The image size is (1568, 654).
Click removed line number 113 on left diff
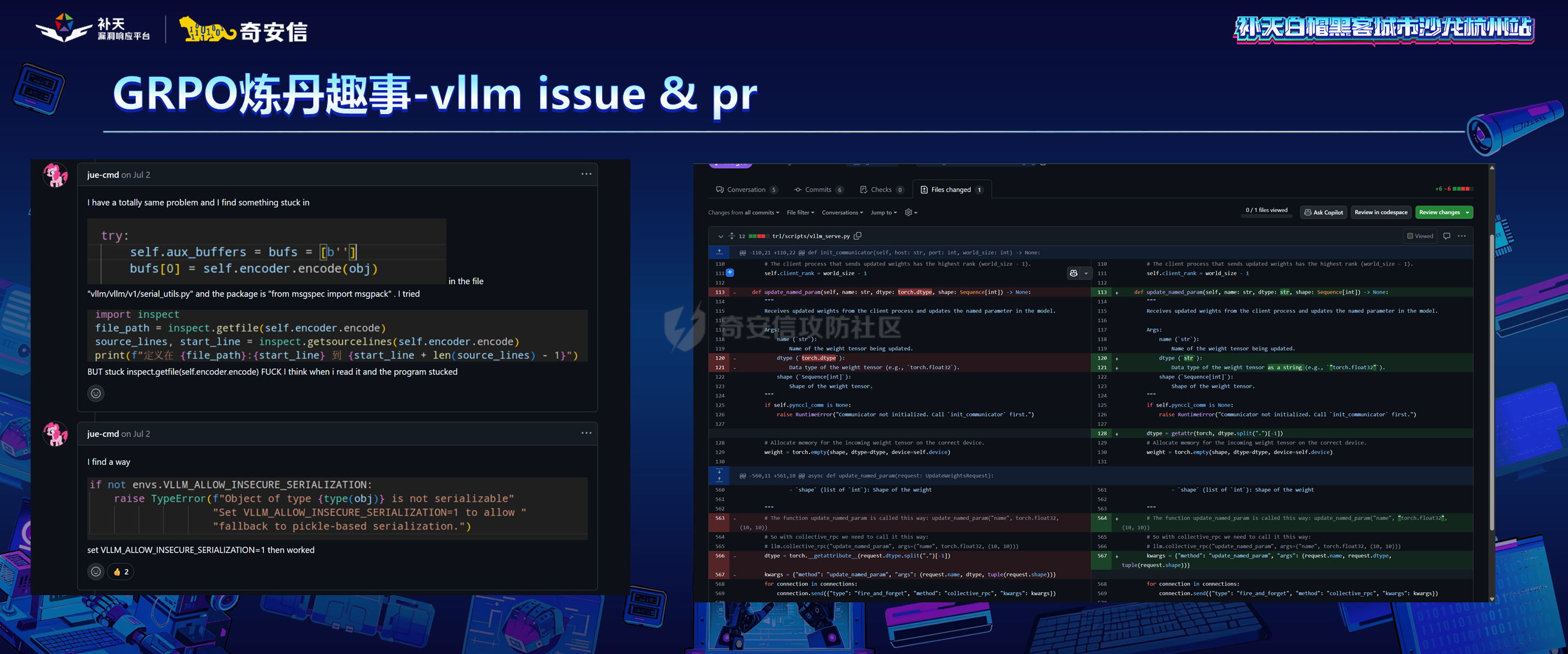[720, 292]
